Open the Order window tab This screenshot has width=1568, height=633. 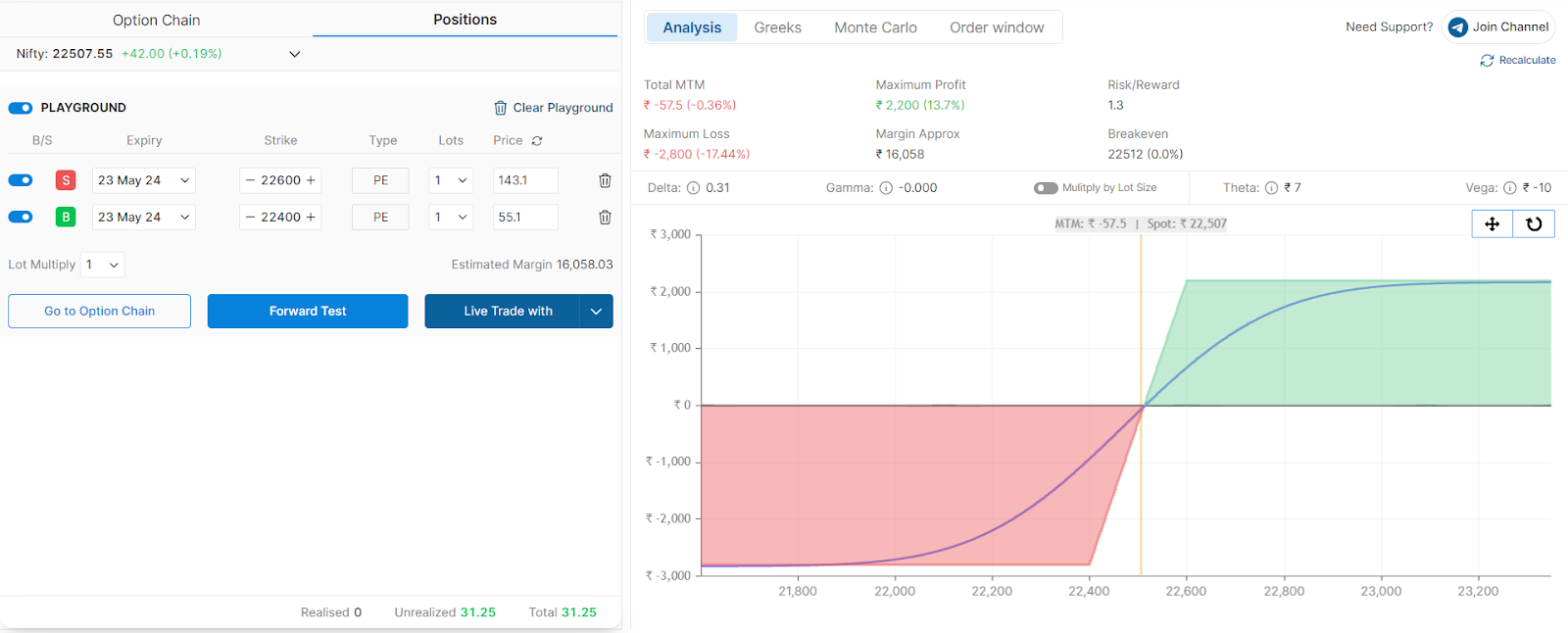pyautogui.click(x=997, y=27)
